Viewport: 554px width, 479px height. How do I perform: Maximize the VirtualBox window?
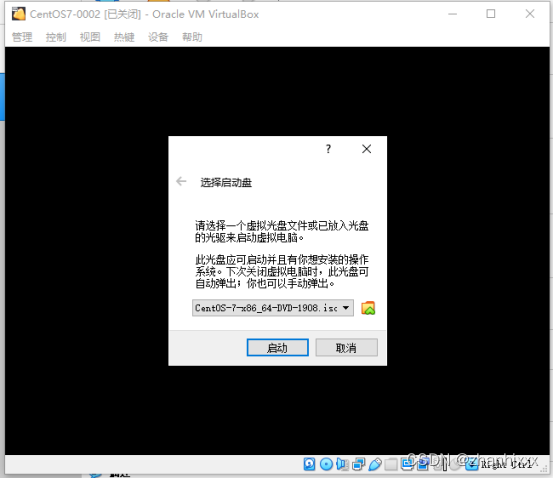click(491, 14)
